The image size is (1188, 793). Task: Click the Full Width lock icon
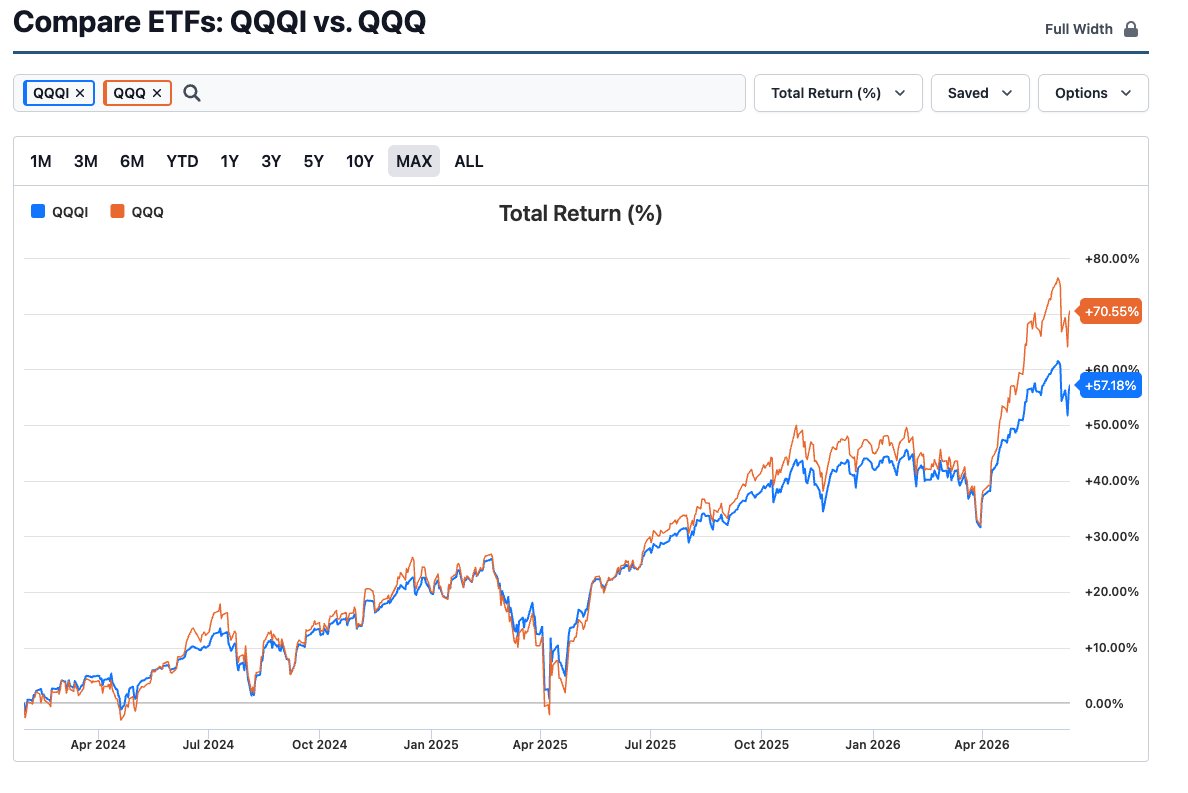click(x=1130, y=29)
